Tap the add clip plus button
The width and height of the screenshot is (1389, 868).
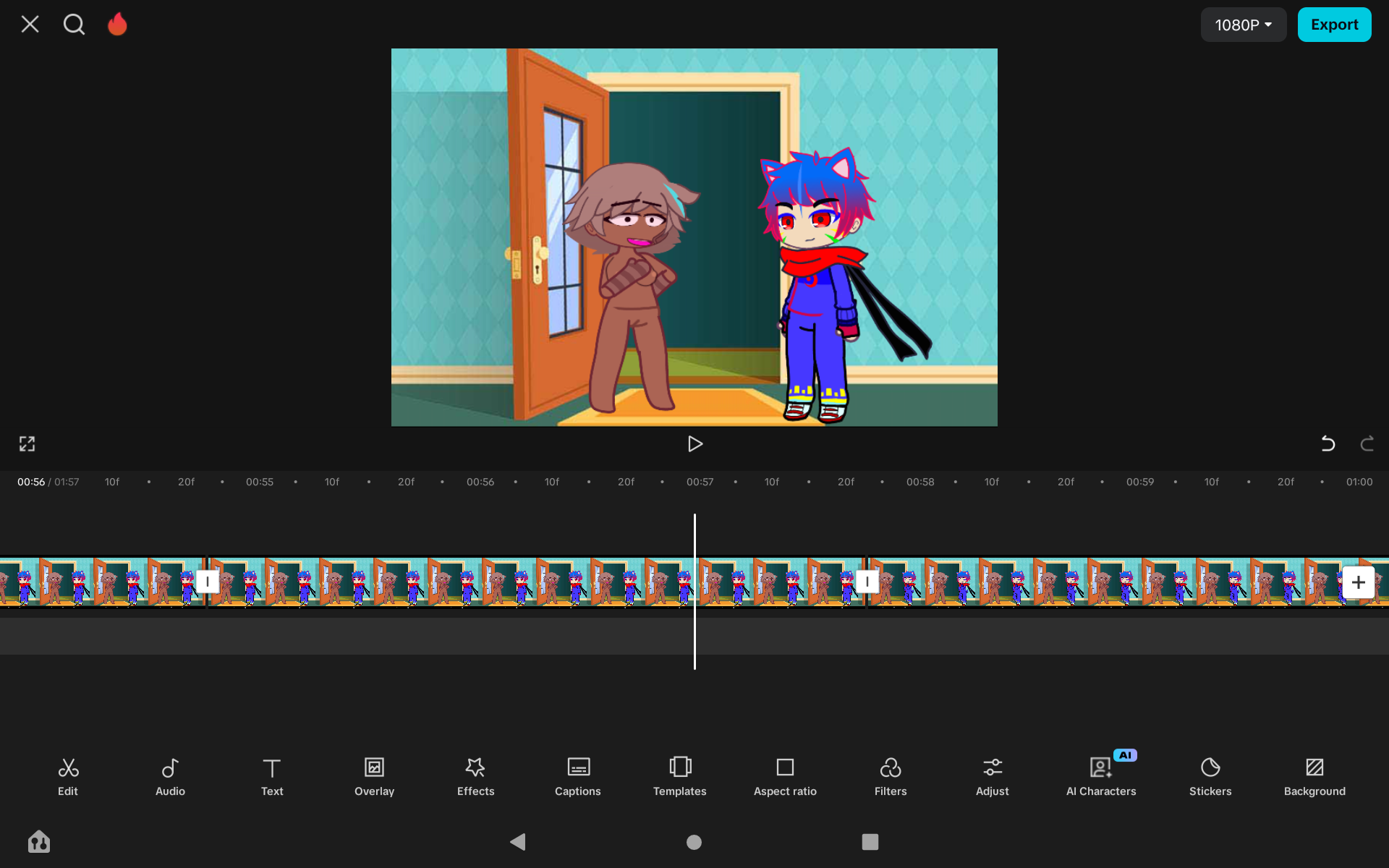coord(1357,582)
